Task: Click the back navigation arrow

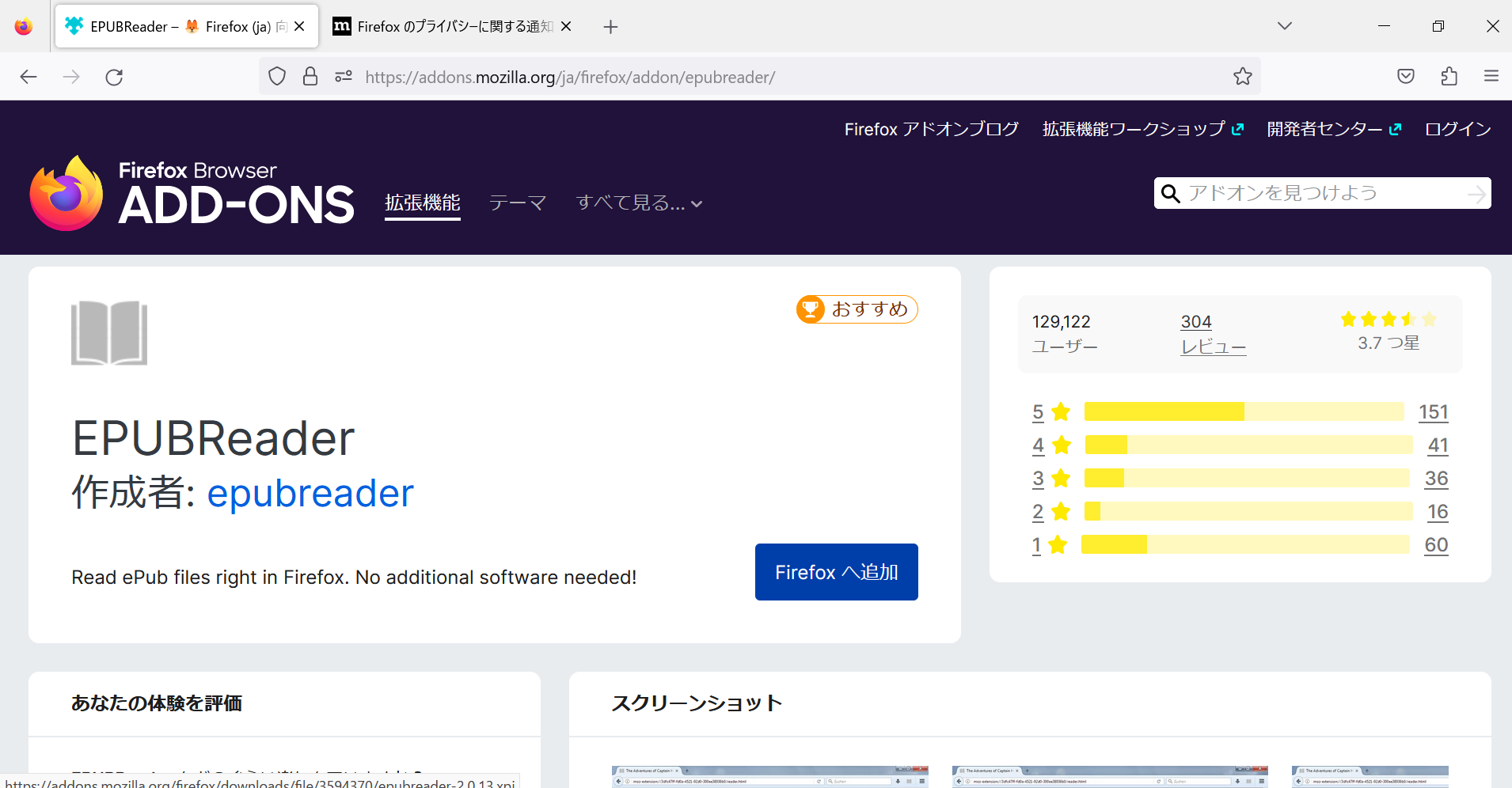Action: tap(28, 76)
